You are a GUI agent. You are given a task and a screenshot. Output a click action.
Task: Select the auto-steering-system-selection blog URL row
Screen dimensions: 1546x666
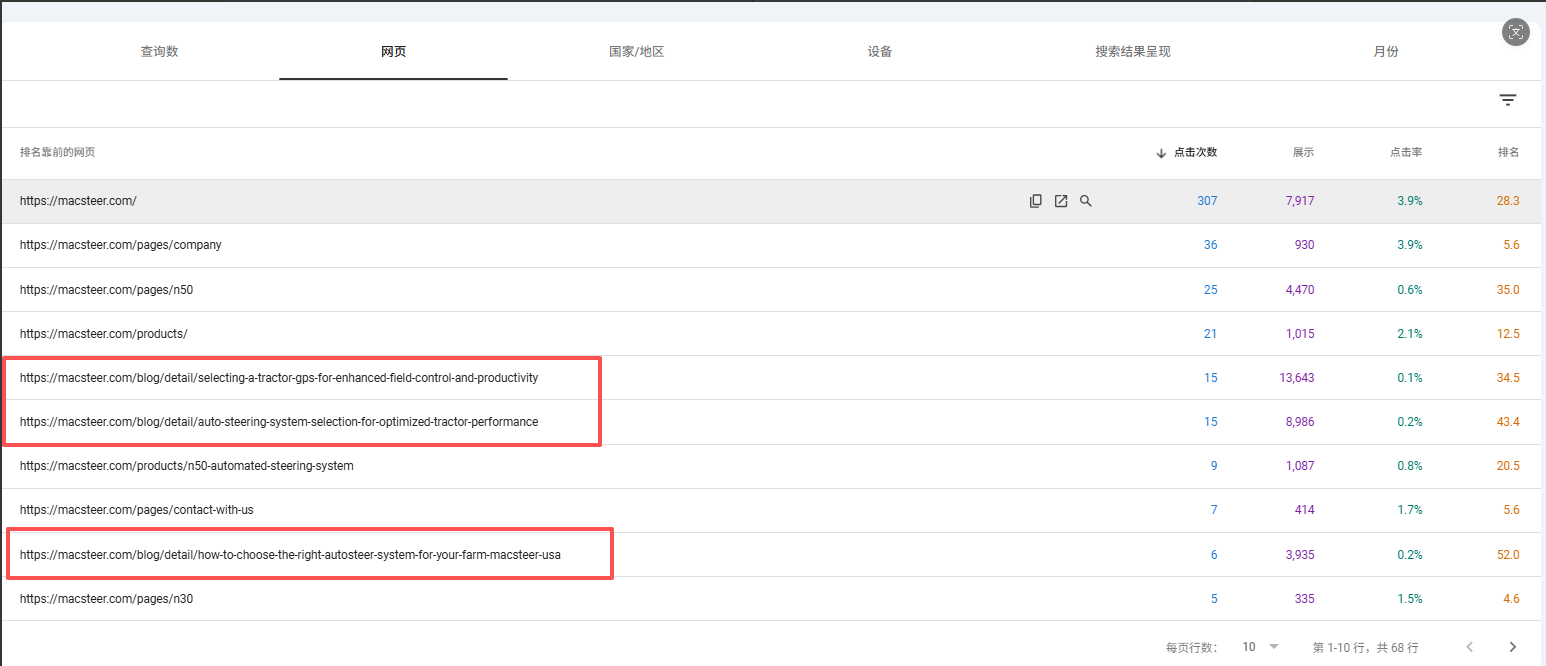[x=279, y=422]
